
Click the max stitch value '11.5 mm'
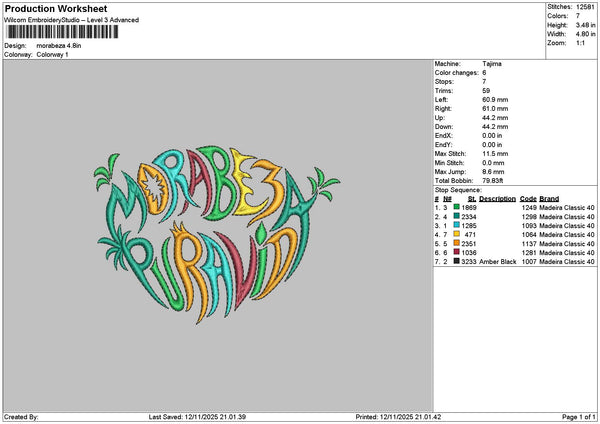tap(495, 153)
